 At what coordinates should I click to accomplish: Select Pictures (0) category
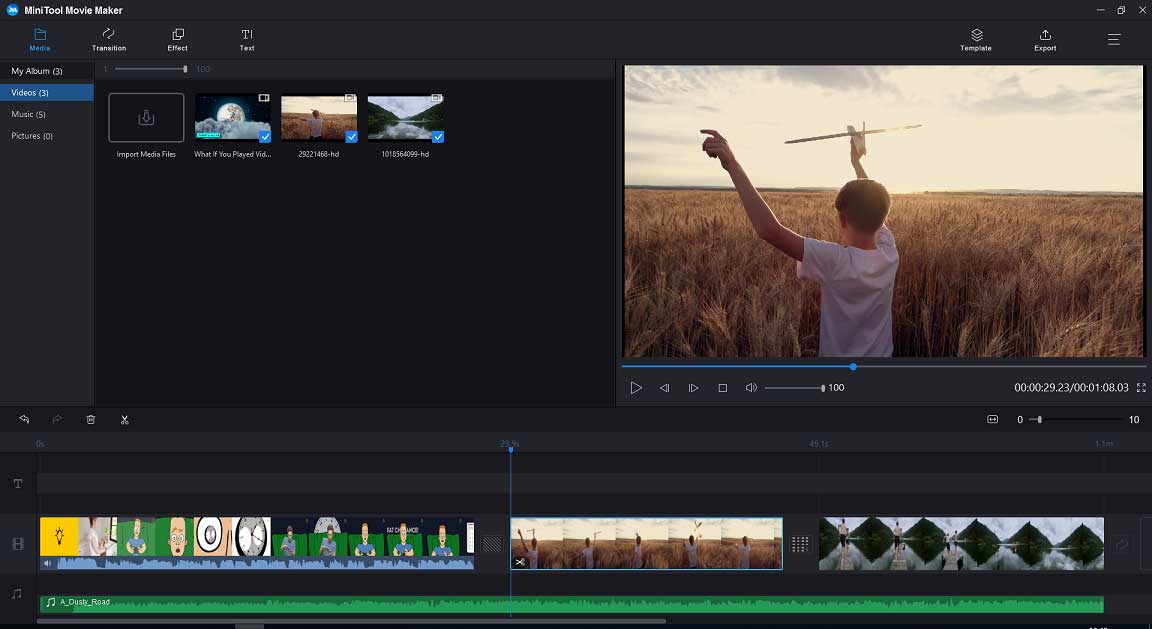(47, 136)
